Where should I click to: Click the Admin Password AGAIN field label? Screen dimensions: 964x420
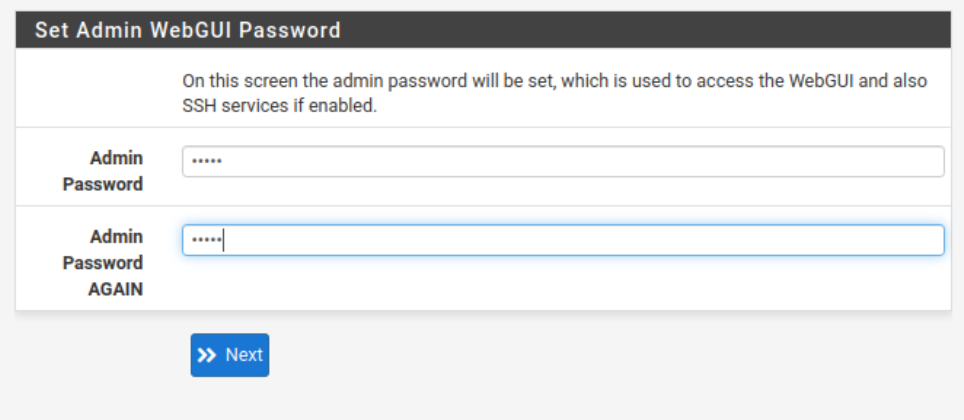pyautogui.click(x=103, y=263)
